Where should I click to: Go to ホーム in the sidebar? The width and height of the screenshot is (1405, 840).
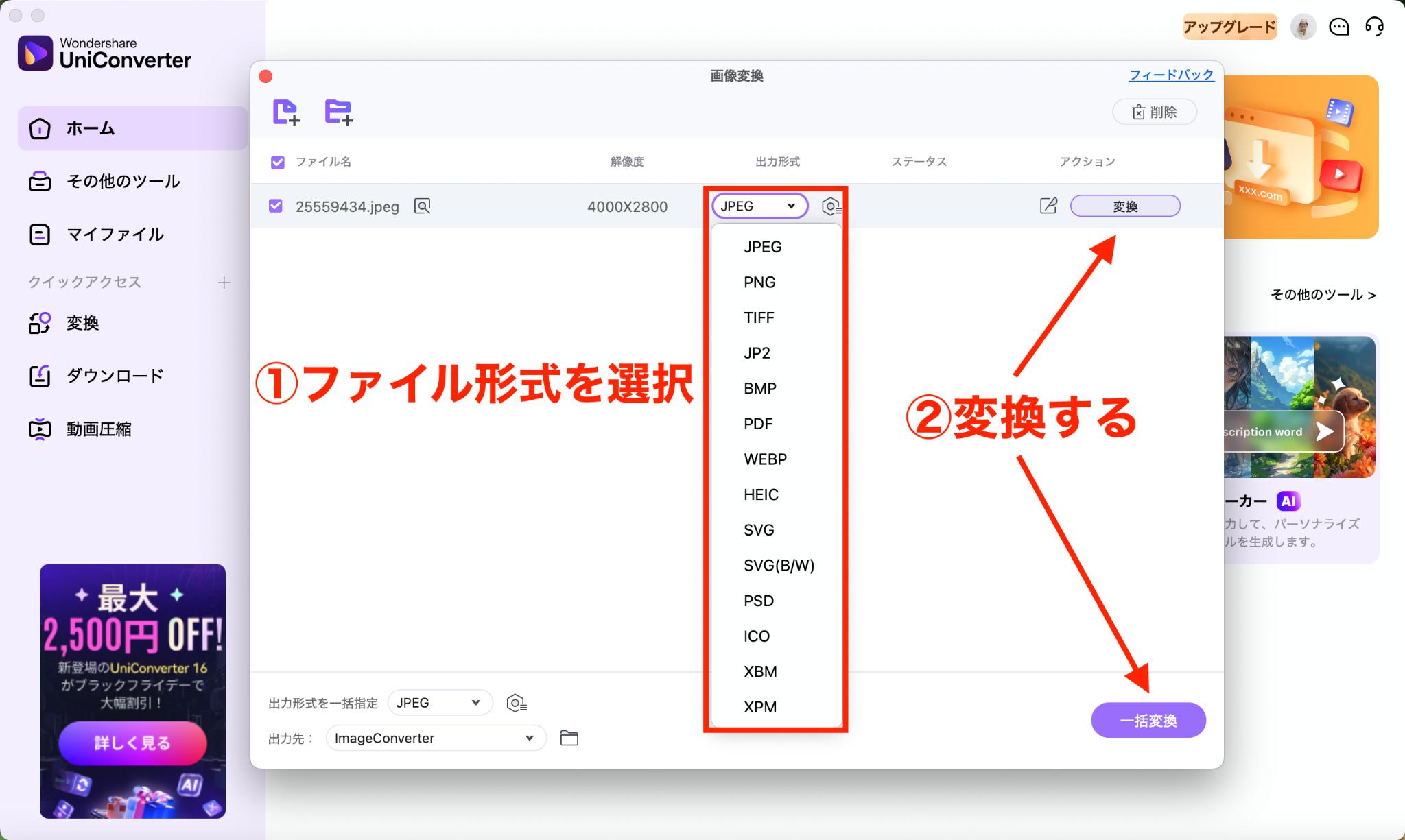tap(132, 128)
